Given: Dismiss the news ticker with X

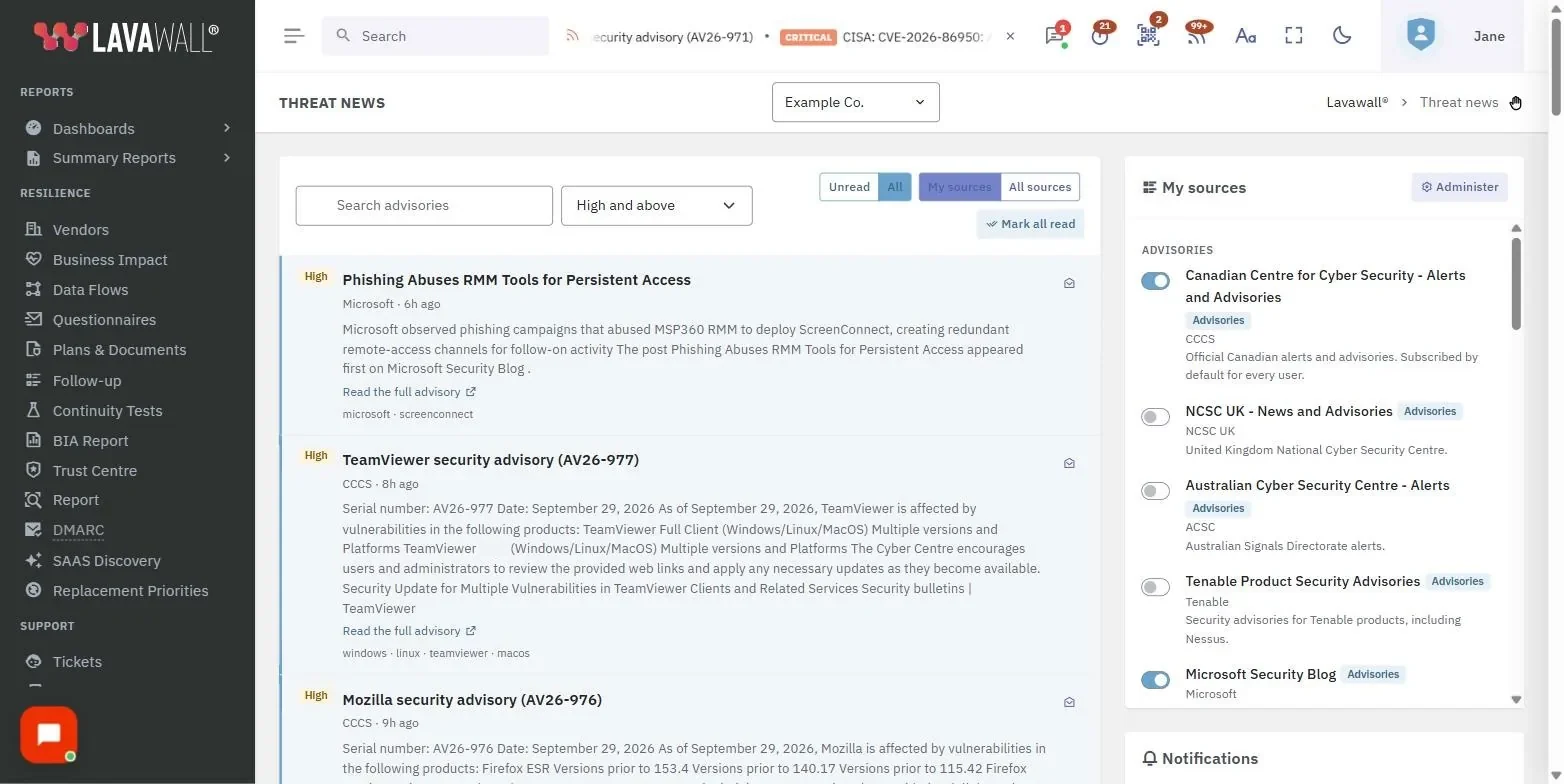Looking at the screenshot, I should (x=1010, y=36).
